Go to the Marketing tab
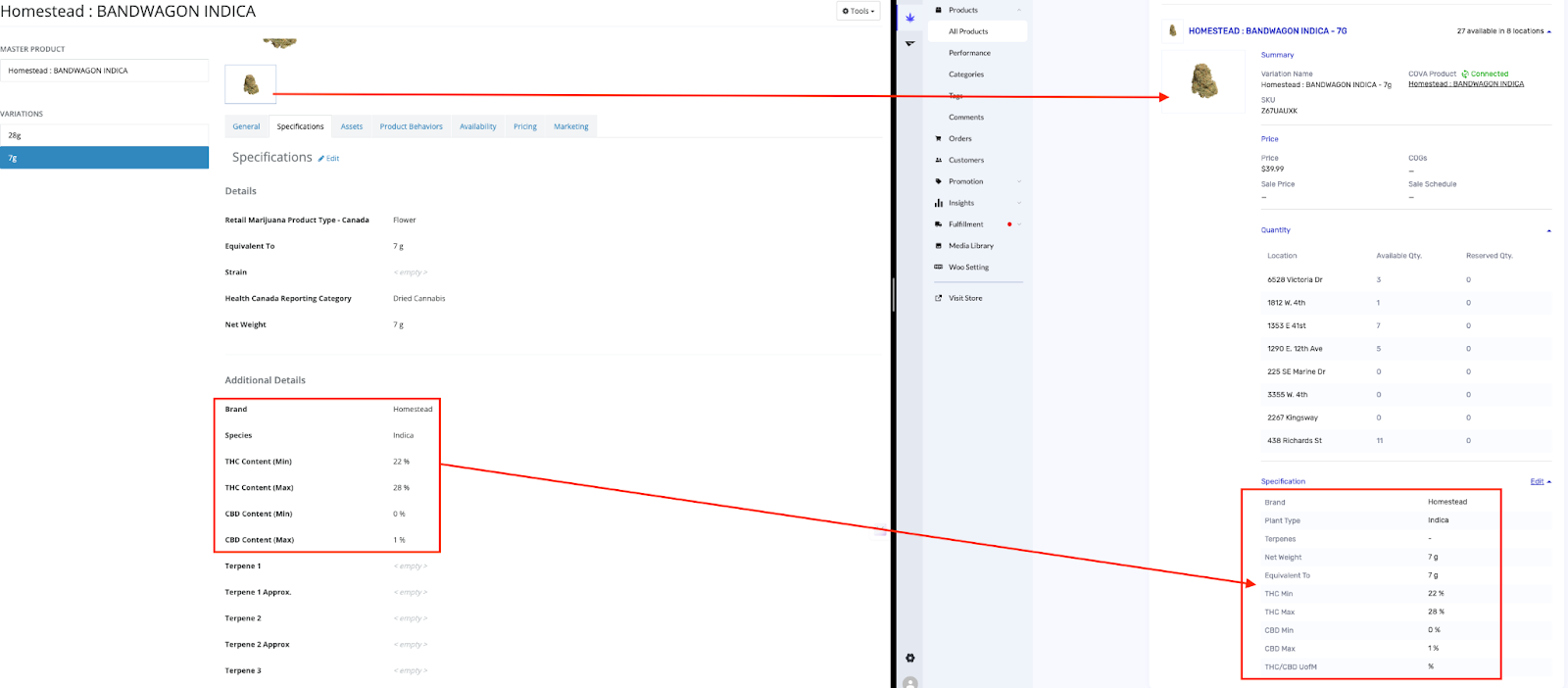 click(x=570, y=126)
